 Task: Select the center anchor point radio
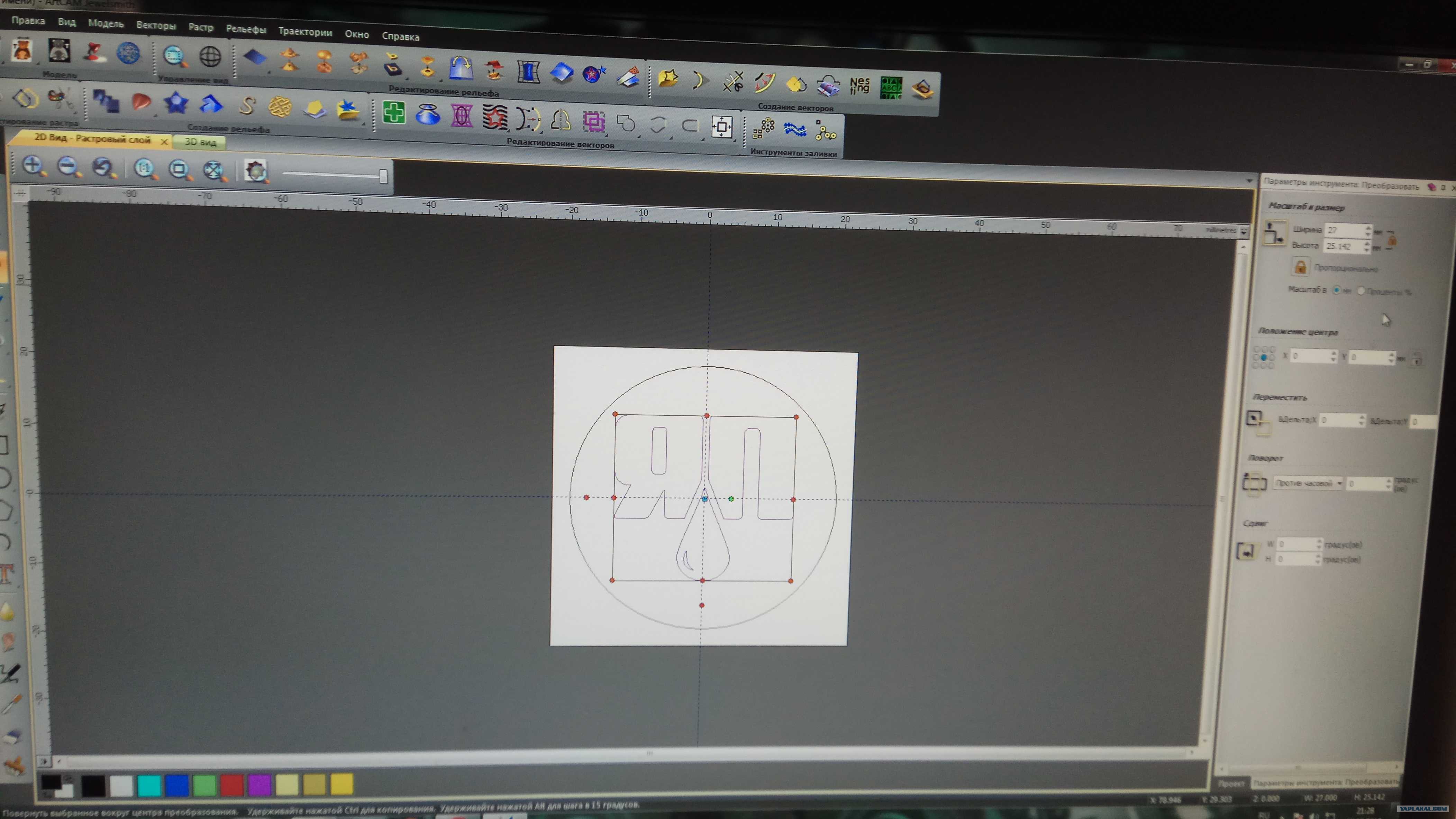tap(1263, 358)
